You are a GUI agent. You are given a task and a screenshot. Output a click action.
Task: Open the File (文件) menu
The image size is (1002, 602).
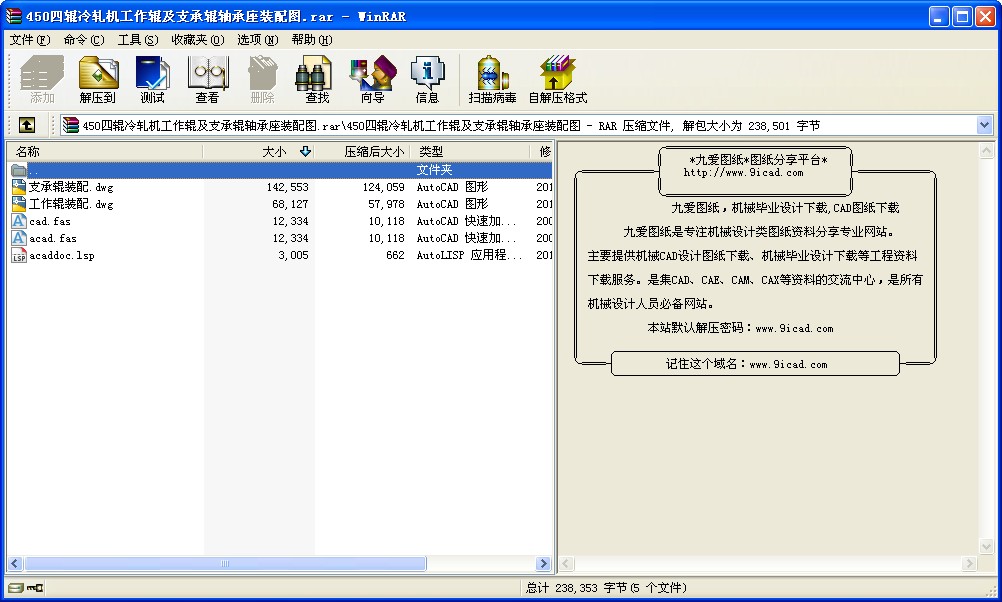click(x=29, y=40)
